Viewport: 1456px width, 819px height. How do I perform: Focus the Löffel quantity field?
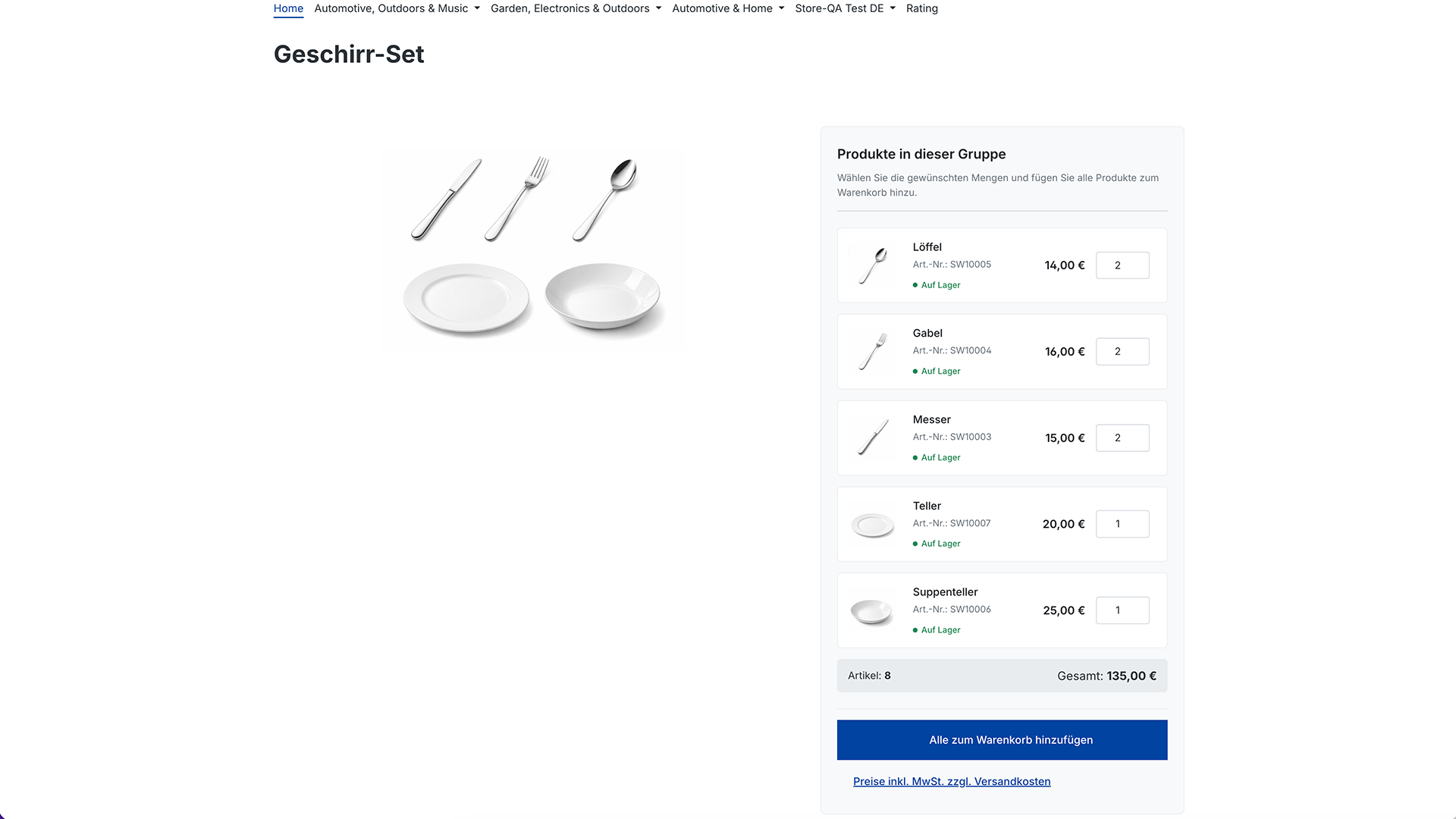[x=1122, y=265]
